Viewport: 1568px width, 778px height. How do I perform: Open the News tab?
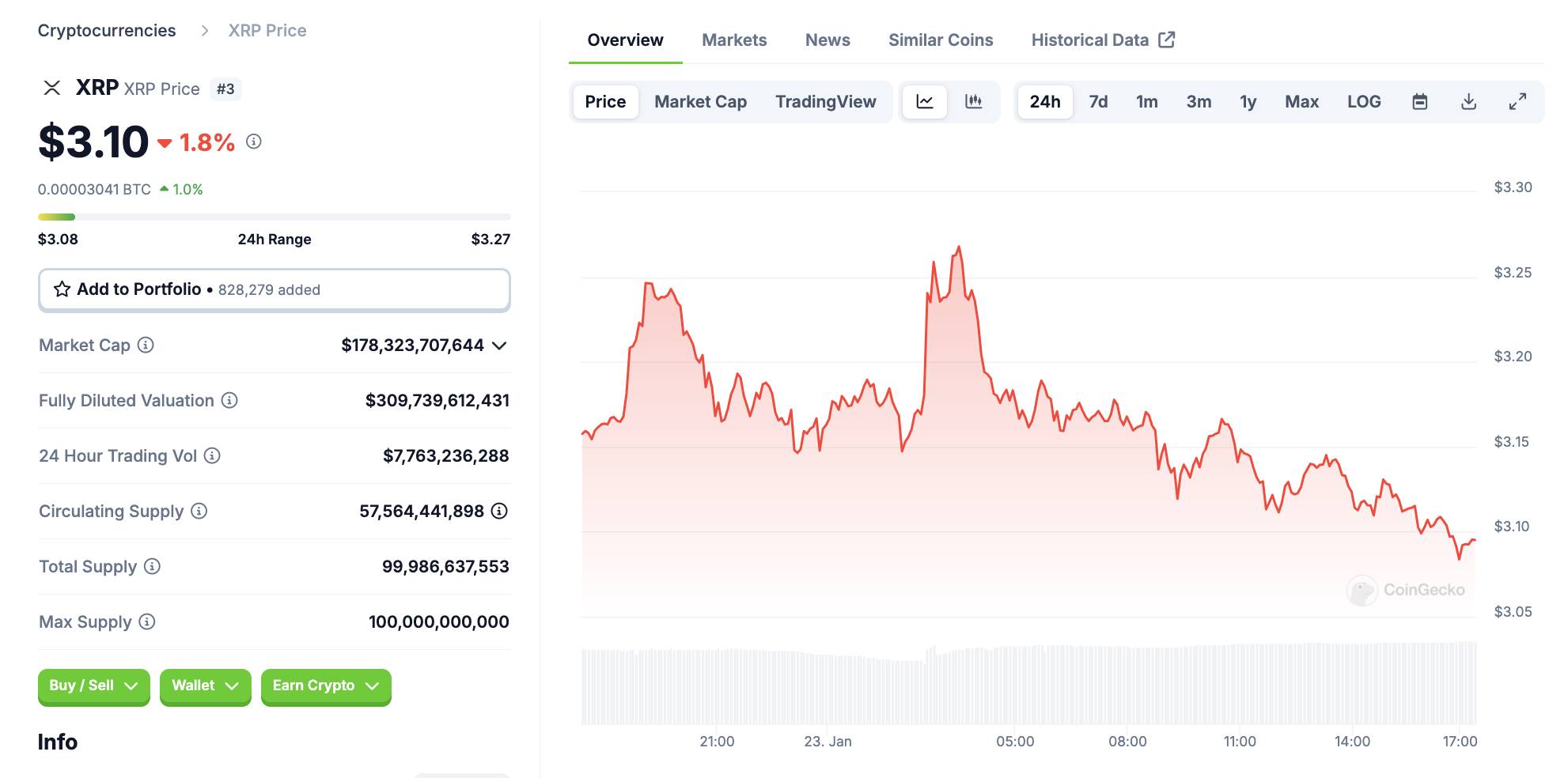click(828, 40)
